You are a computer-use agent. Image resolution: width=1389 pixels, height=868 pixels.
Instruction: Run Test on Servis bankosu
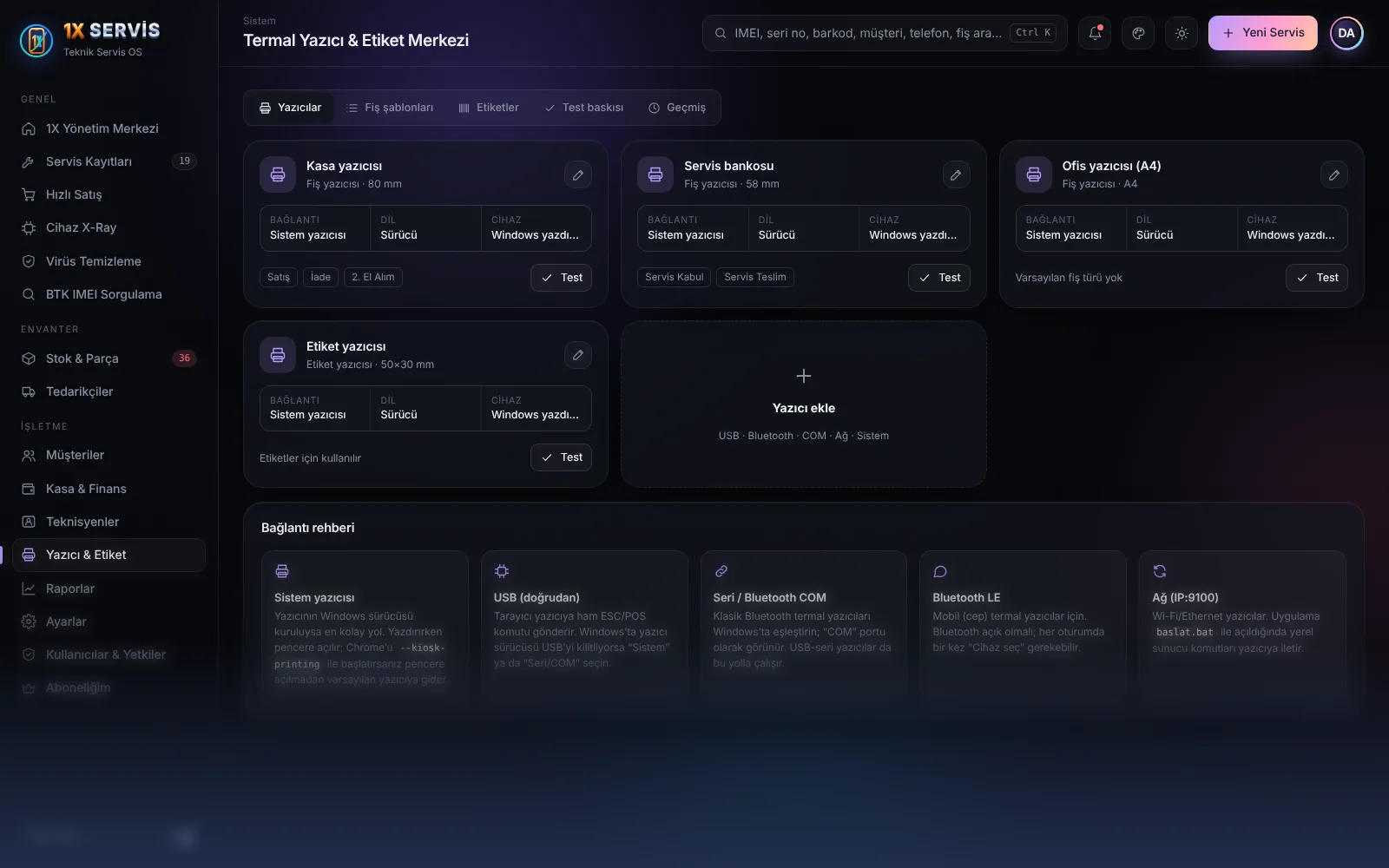[939, 278]
